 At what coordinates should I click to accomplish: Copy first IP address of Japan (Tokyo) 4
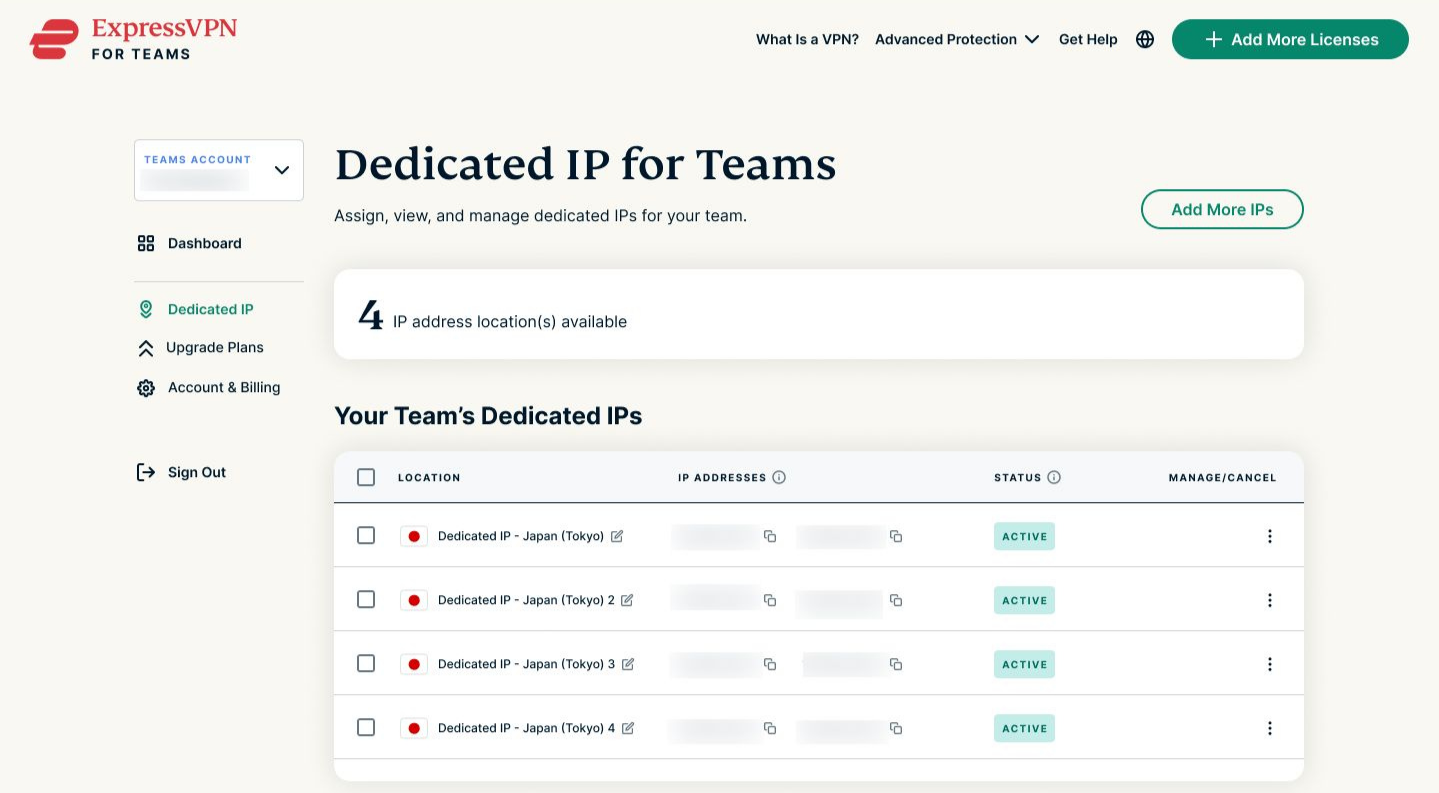point(770,728)
